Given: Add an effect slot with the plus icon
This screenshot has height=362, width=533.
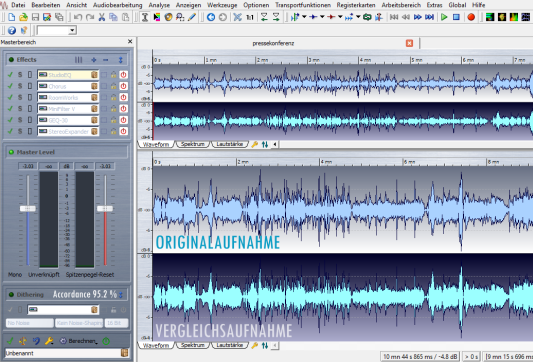Looking at the screenshot, I should [x=94, y=60].
